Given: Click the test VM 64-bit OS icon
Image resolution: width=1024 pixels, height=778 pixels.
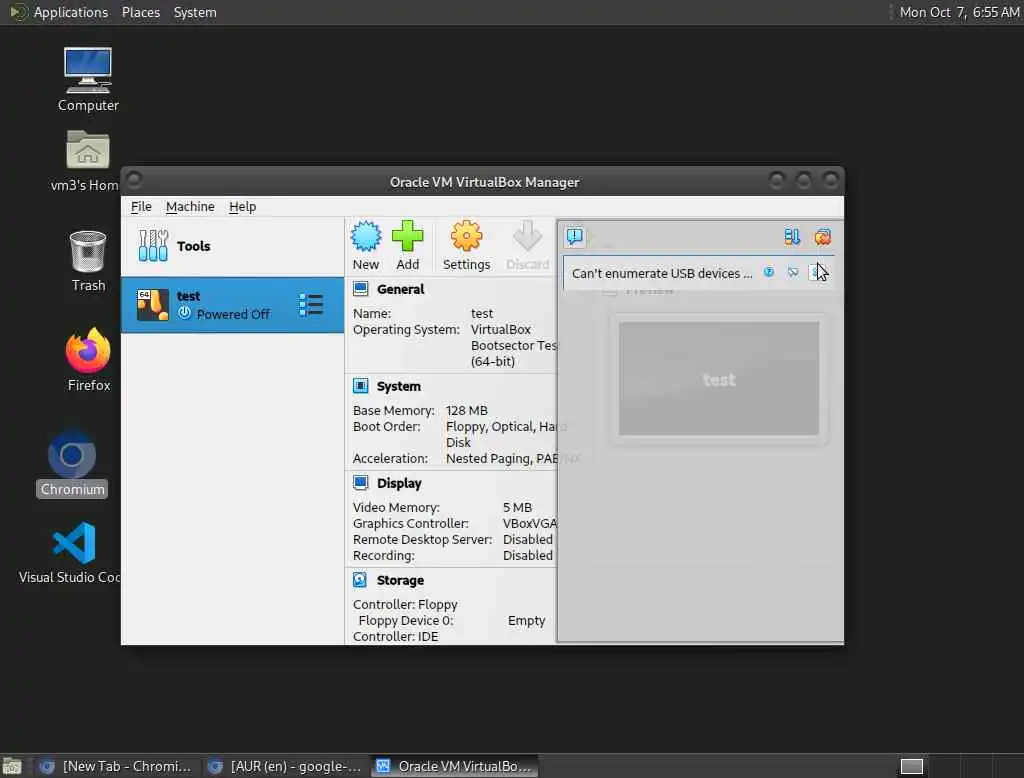Looking at the screenshot, I should coord(153,305).
